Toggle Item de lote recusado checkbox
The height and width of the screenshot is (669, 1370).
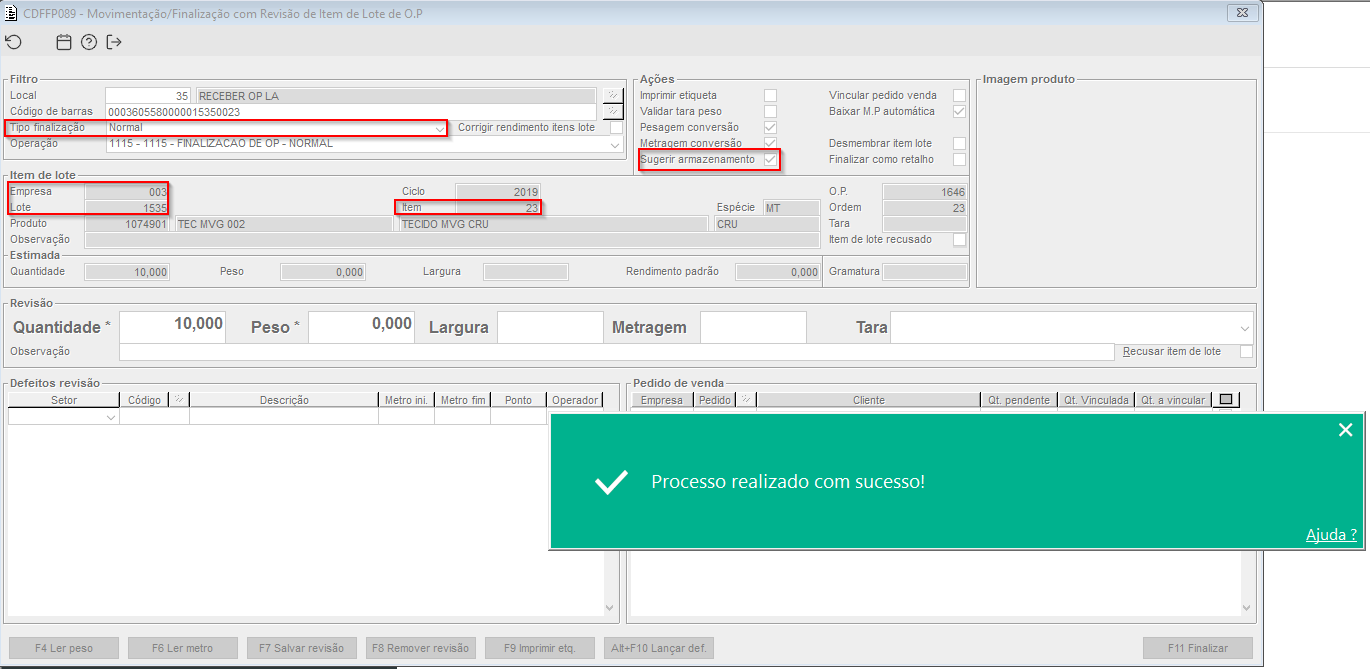pyautogui.click(x=959, y=240)
